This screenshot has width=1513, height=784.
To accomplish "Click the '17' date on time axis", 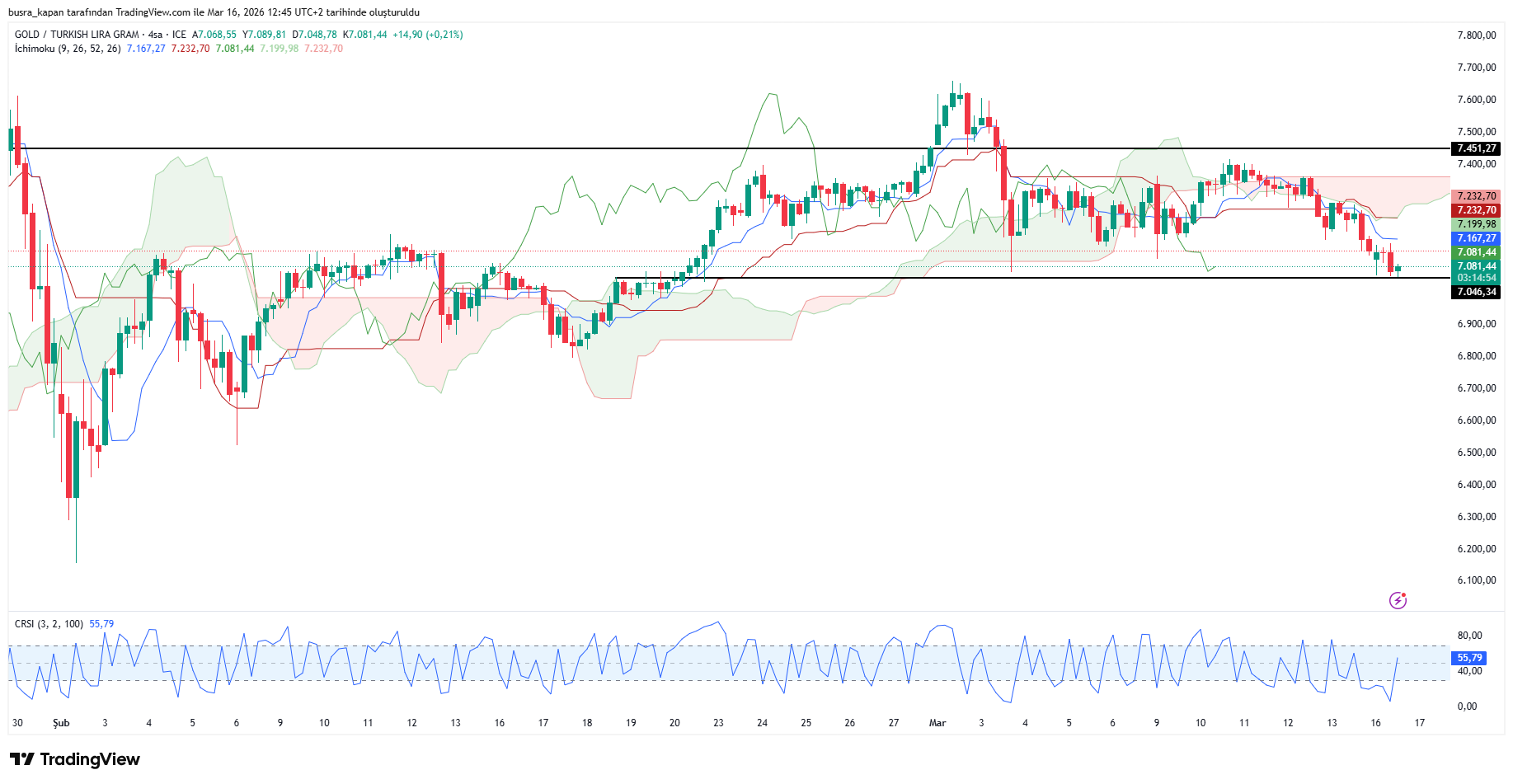I will pyautogui.click(x=1419, y=723).
